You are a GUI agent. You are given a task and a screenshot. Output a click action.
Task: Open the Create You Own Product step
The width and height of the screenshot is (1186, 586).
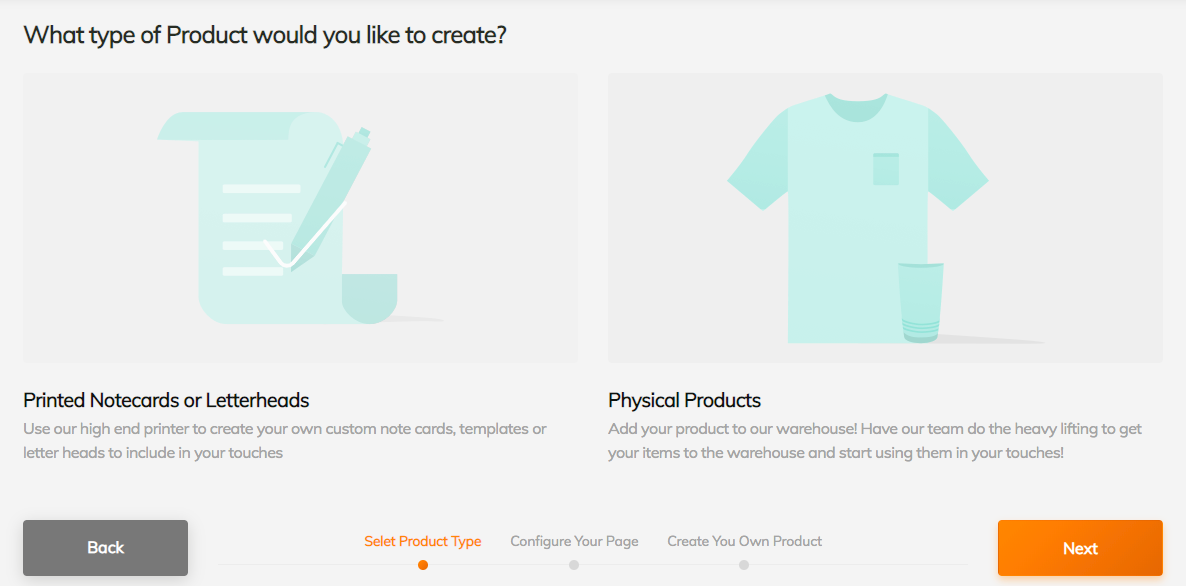coord(744,541)
